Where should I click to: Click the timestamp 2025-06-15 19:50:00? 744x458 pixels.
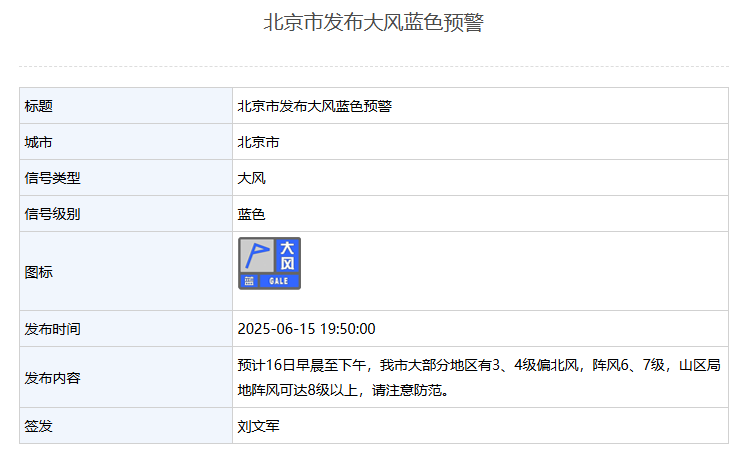pos(307,328)
